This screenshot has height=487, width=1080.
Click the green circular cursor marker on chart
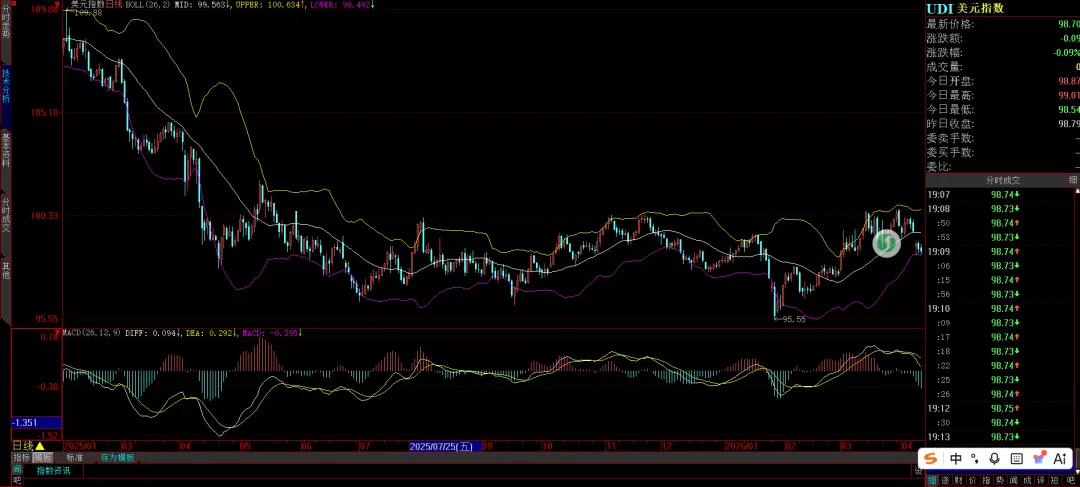coord(887,244)
